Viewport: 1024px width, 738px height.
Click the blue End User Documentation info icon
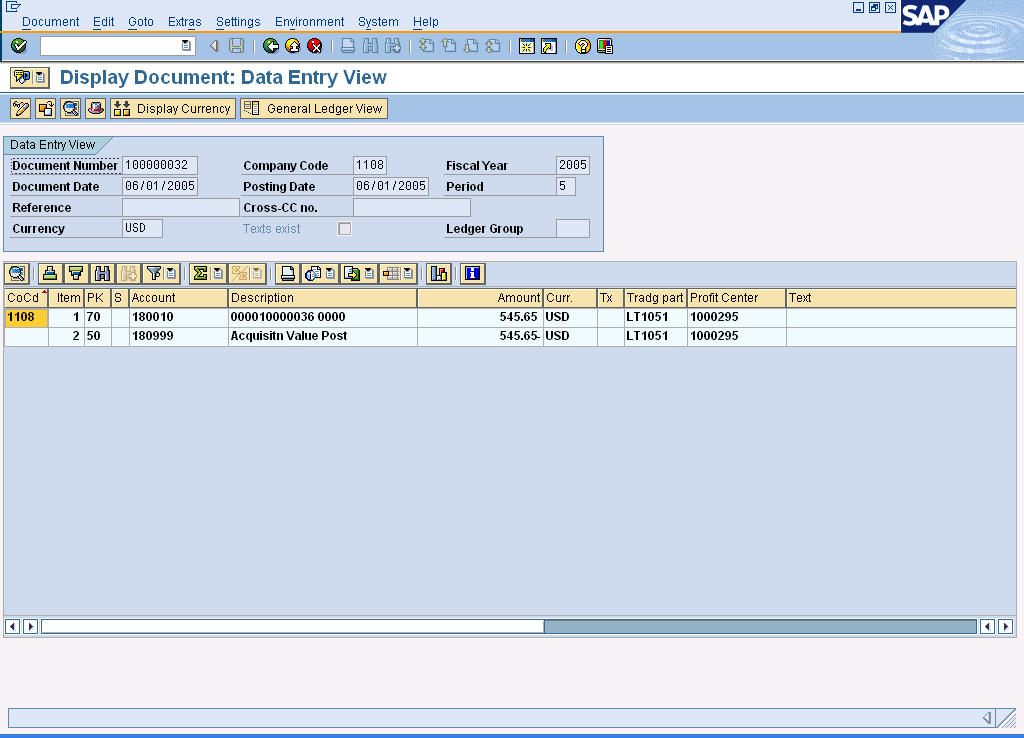click(473, 274)
